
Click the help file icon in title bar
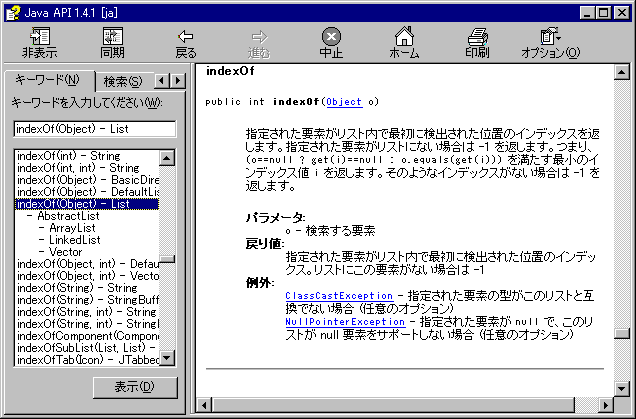coord(13,13)
